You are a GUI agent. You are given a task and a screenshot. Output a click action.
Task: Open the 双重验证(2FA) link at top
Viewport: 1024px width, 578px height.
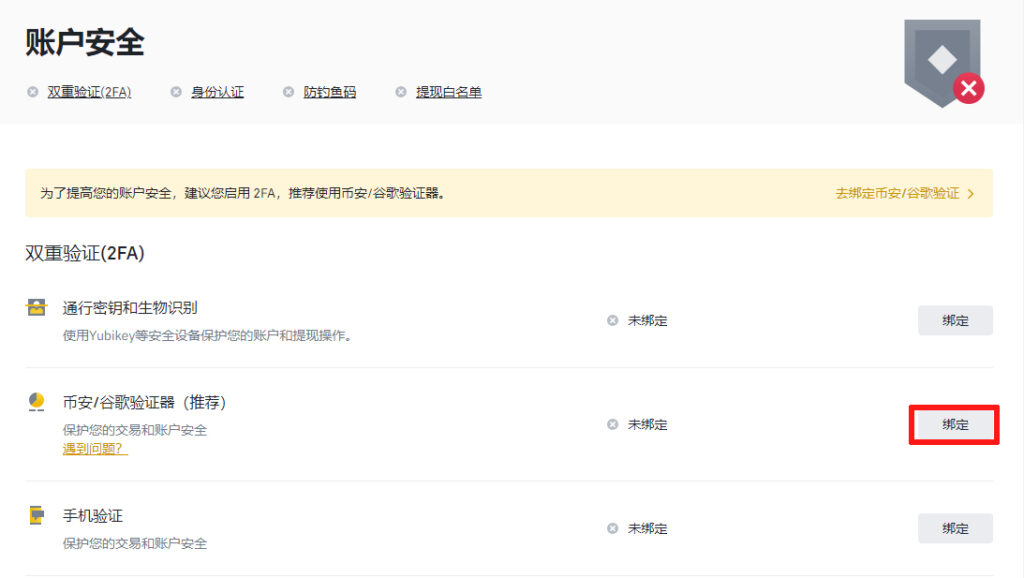89,92
